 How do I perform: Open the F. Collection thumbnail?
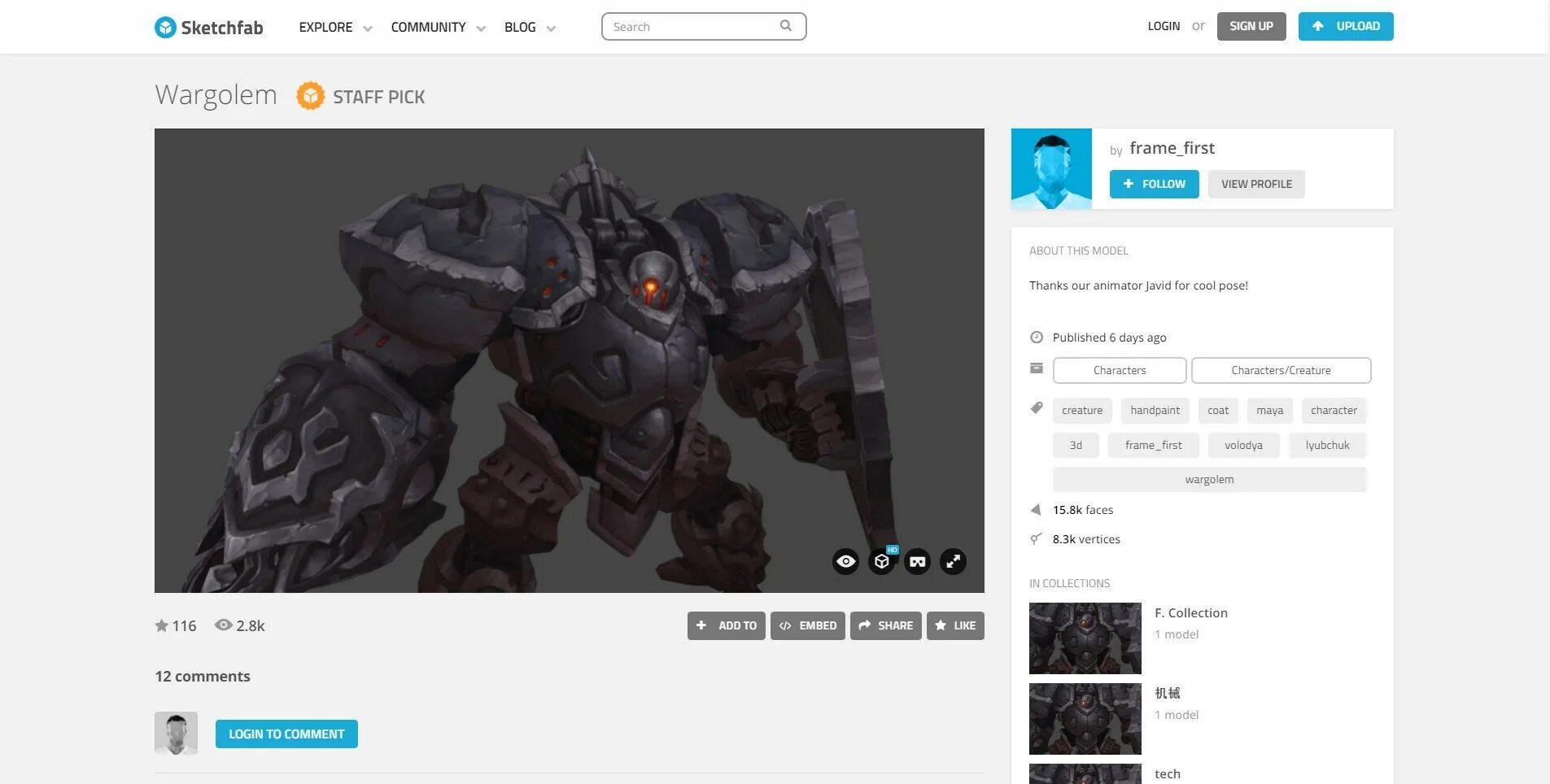point(1085,638)
